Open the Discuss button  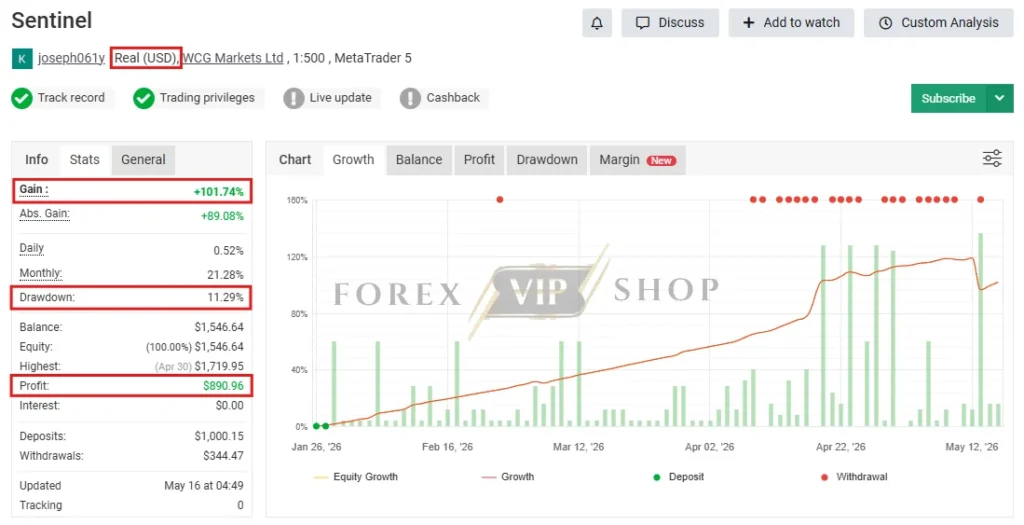click(670, 23)
